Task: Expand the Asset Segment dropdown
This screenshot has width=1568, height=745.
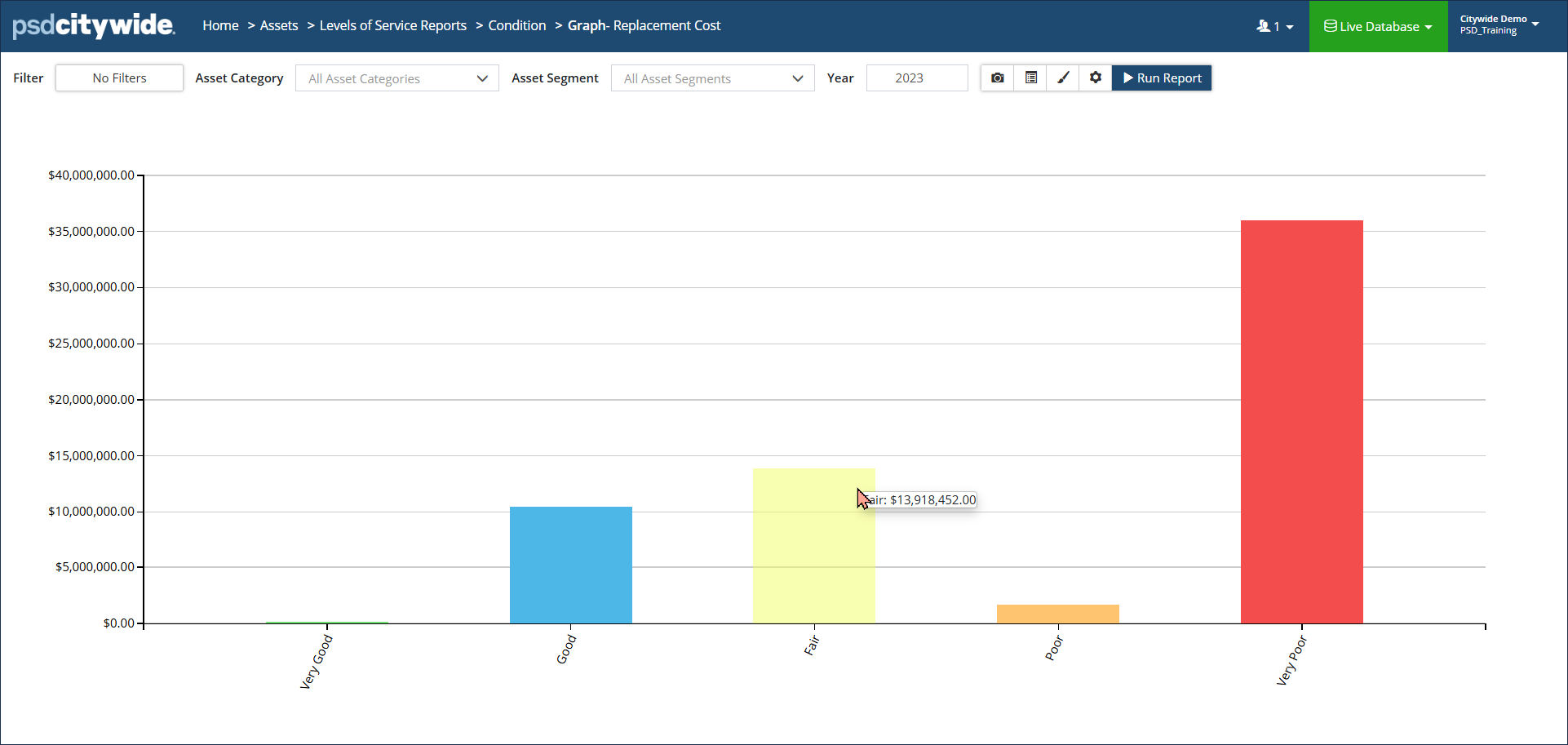Action: point(712,78)
